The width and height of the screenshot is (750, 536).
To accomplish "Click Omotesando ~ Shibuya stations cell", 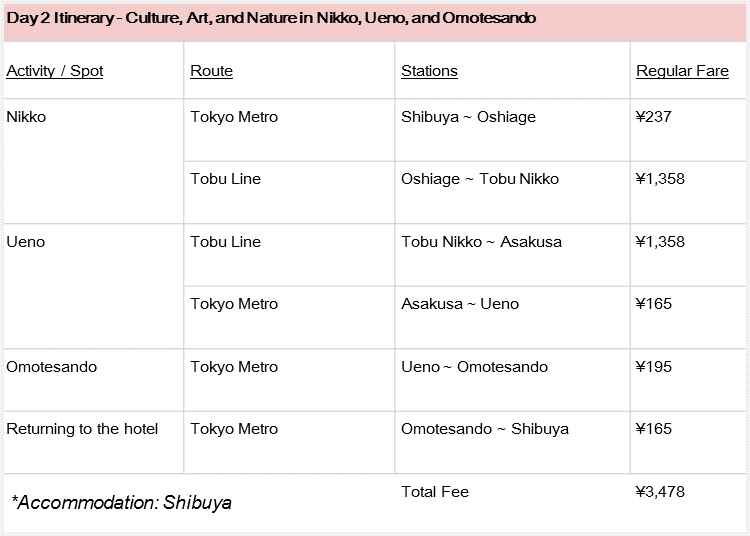I will tap(485, 429).
